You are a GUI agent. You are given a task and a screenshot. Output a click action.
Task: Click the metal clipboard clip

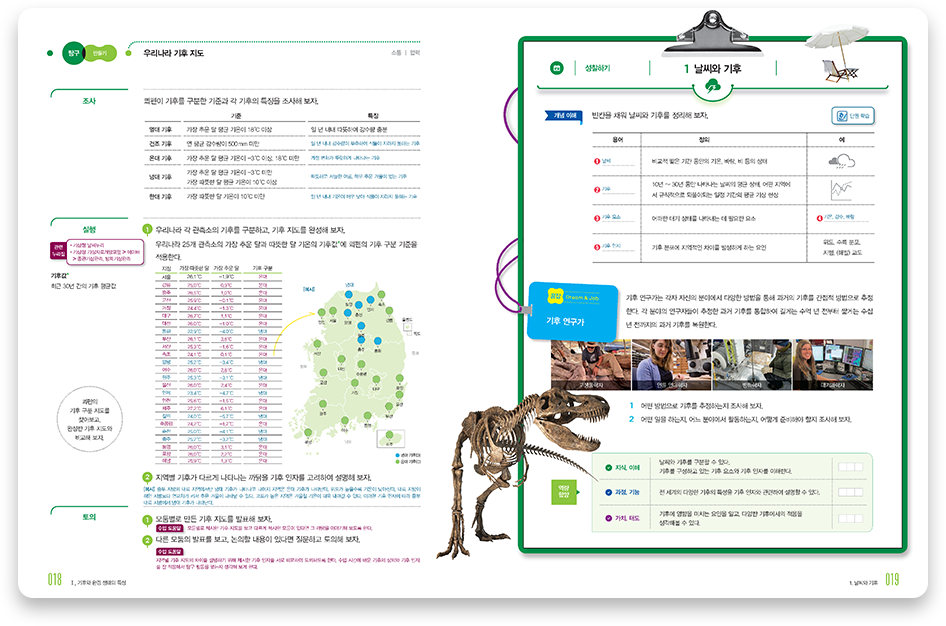tap(713, 33)
